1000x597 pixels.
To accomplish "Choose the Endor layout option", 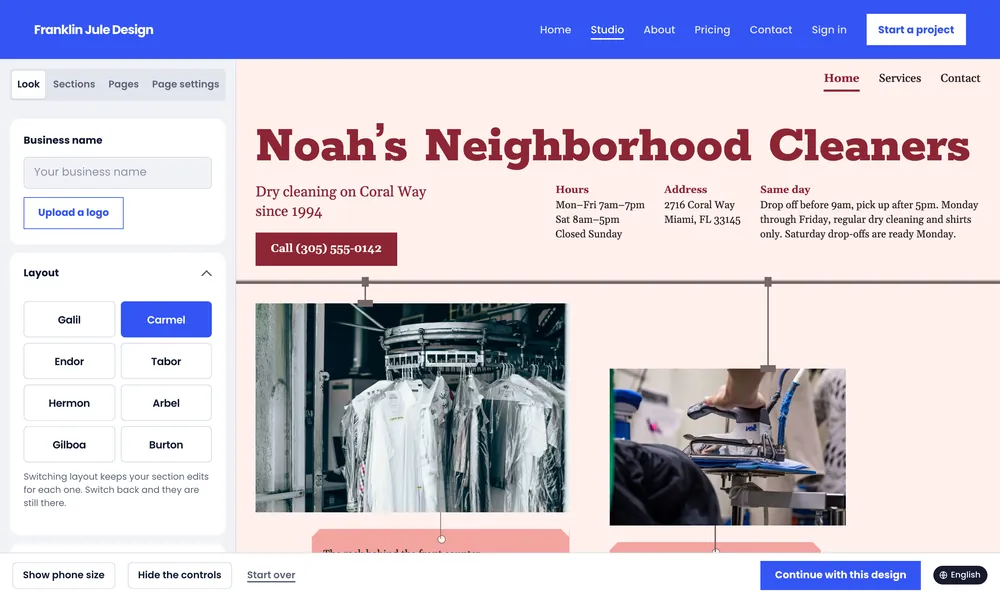I will pos(69,361).
